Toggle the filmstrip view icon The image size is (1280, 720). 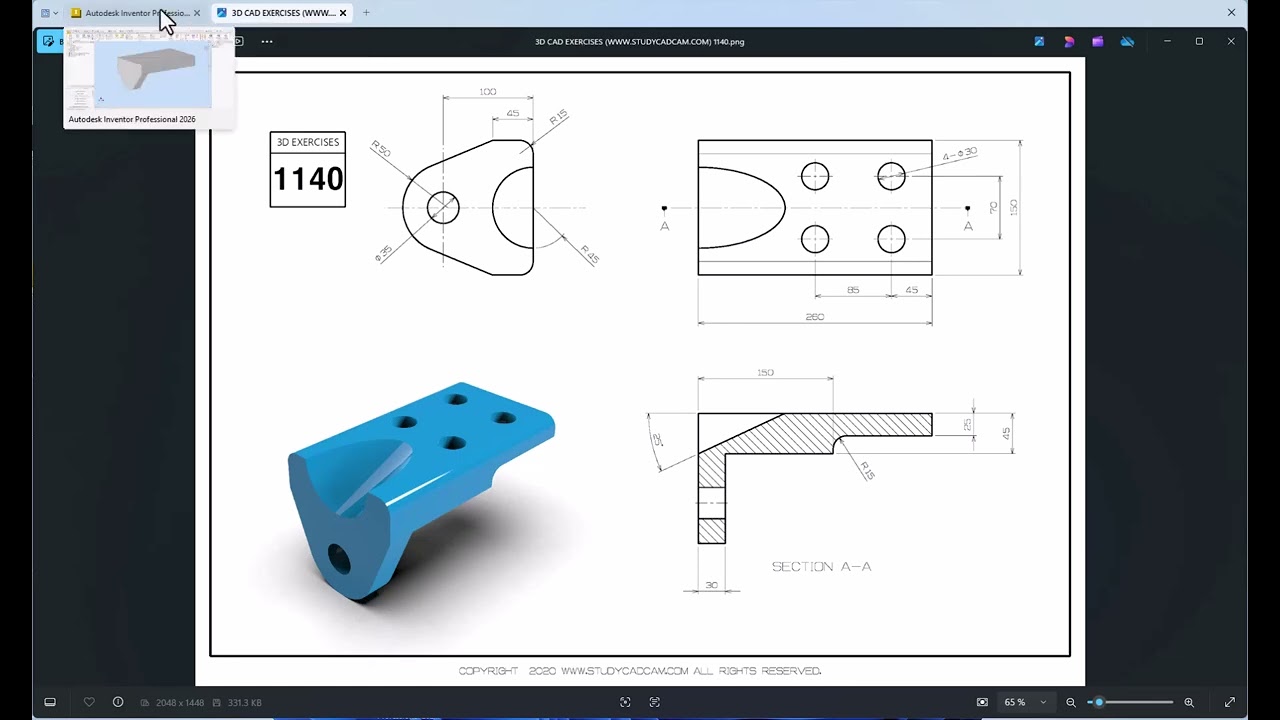(50, 702)
